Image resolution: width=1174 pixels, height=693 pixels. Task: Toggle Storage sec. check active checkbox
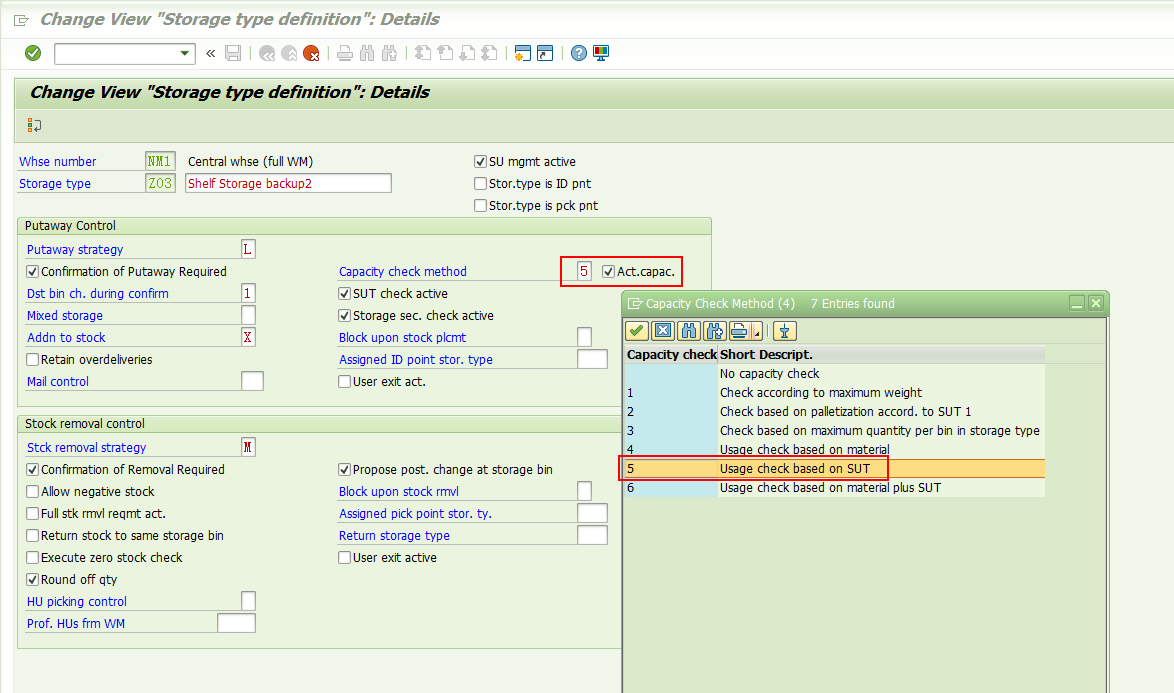click(344, 316)
